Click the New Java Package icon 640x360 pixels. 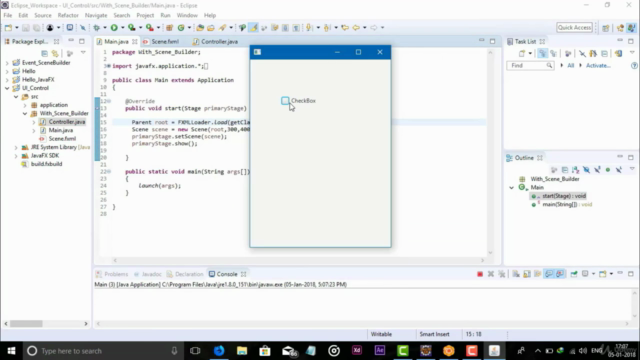(169, 28)
